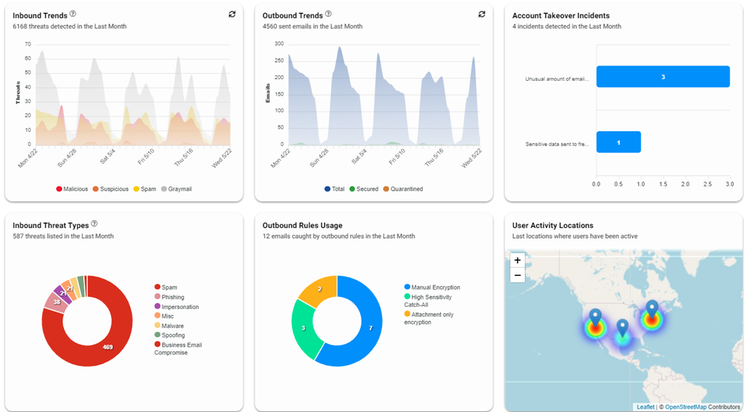Toggle Graymail series in inbound legend

point(176,189)
